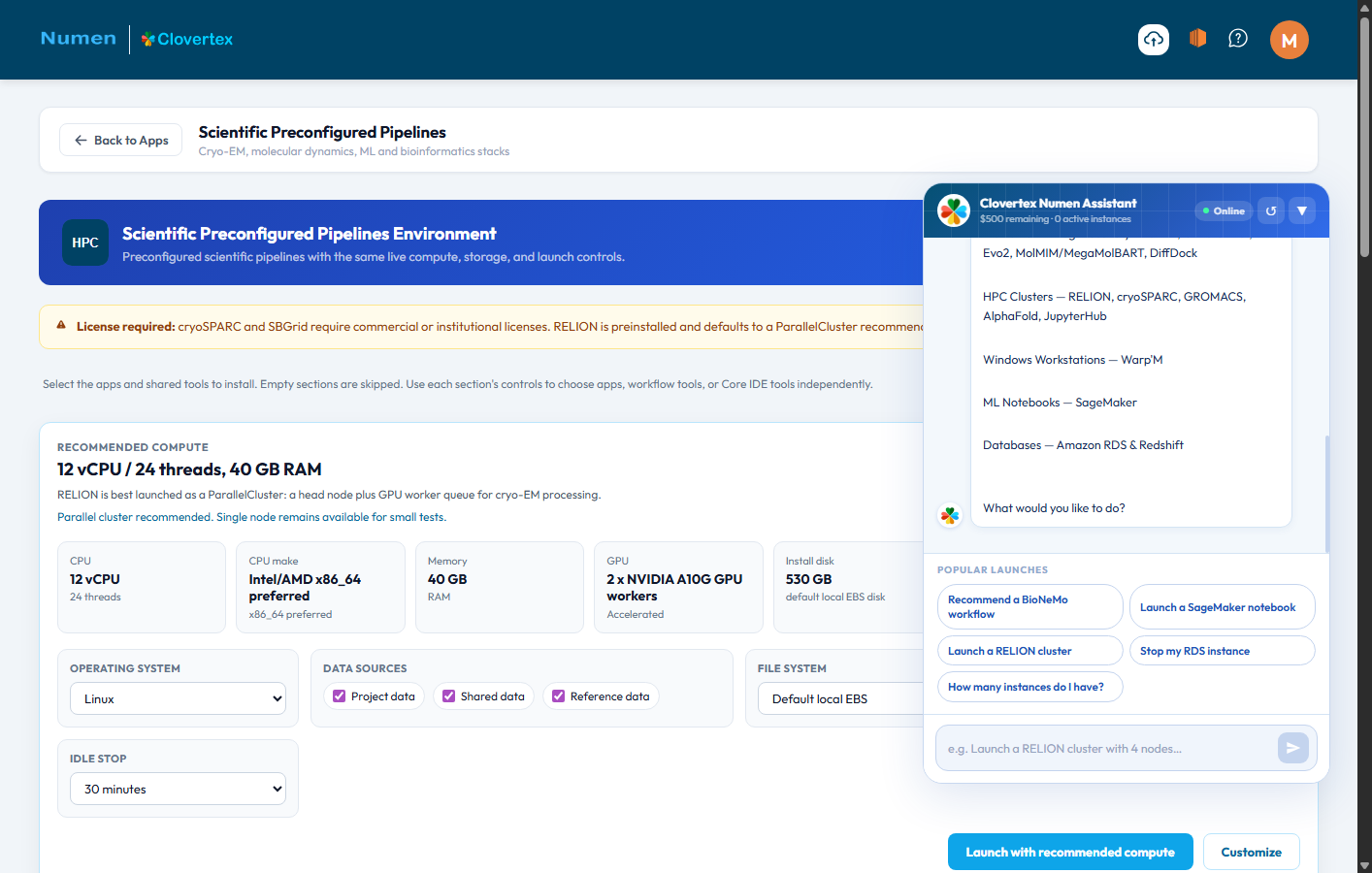Click the assistant clover avatar in header

[954, 210]
